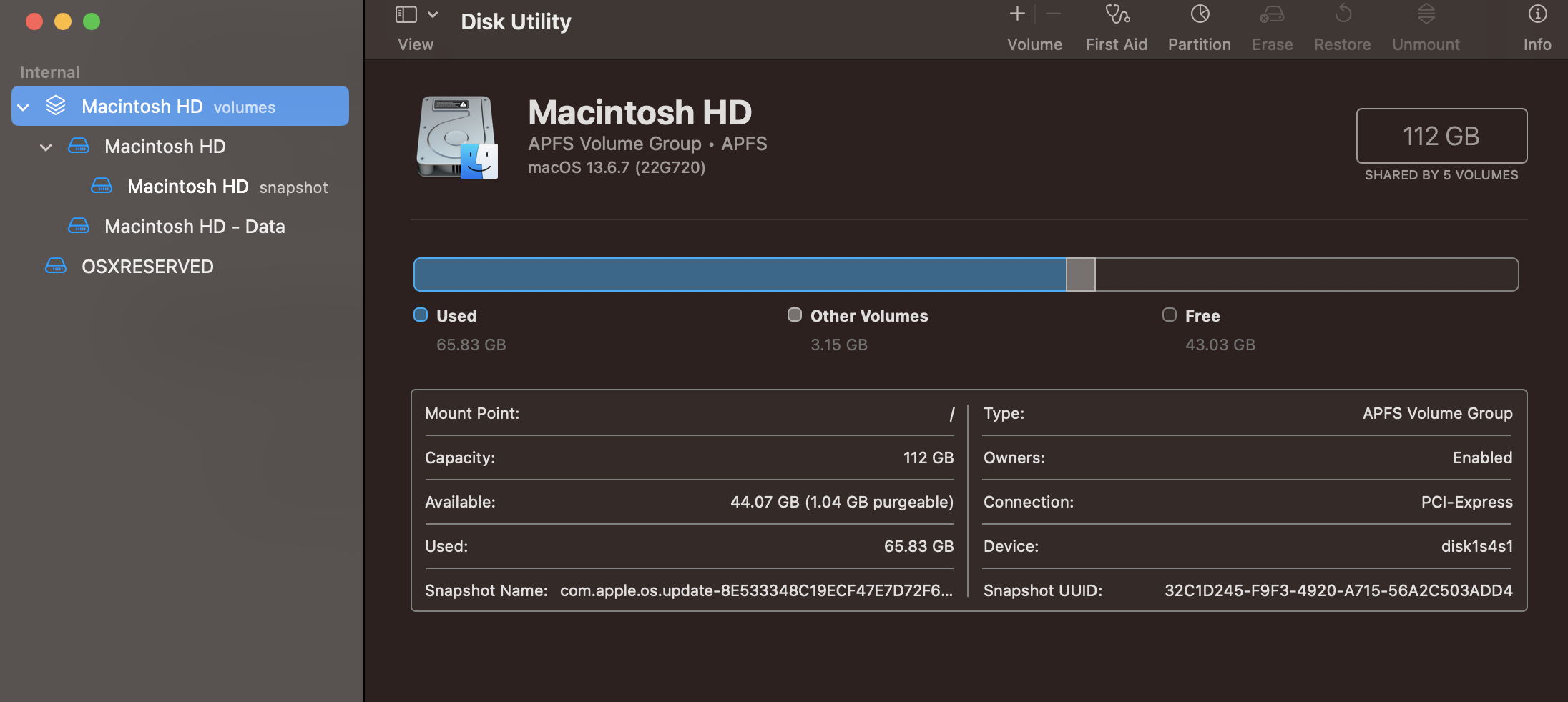Collapse the inner Macintosh HD volume
The width and height of the screenshot is (1568, 702).
tap(46, 147)
